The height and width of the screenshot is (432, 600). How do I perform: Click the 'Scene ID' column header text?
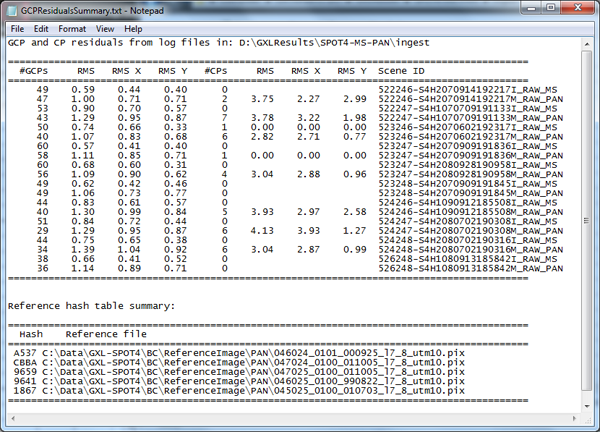(x=401, y=71)
